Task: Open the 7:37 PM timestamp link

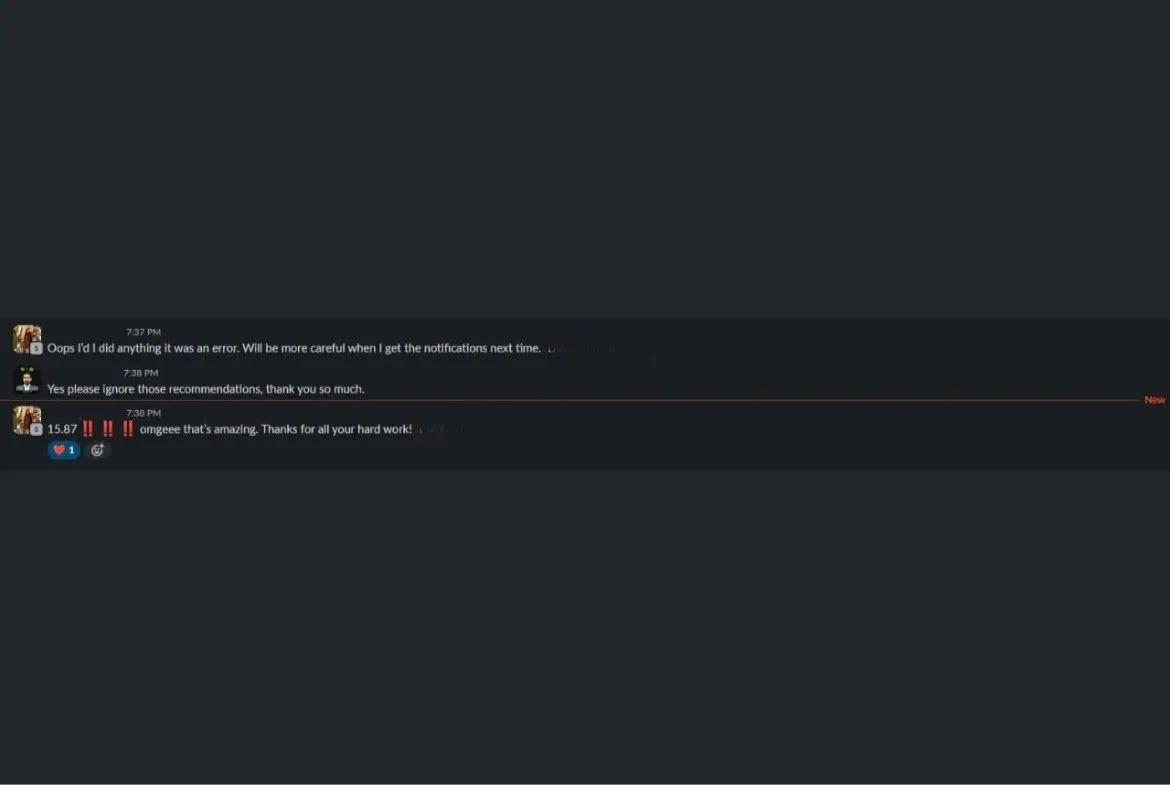Action: (143, 332)
